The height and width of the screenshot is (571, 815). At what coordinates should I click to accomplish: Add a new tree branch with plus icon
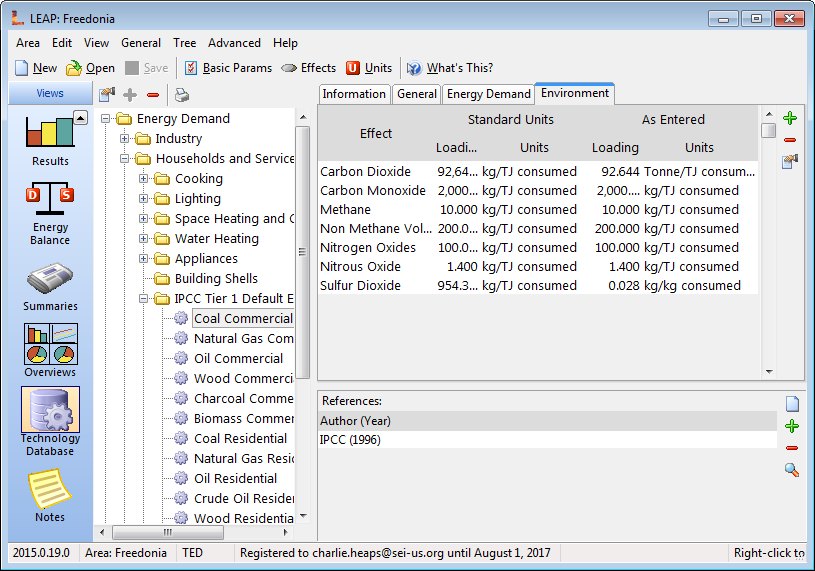(x=130, y=95)
